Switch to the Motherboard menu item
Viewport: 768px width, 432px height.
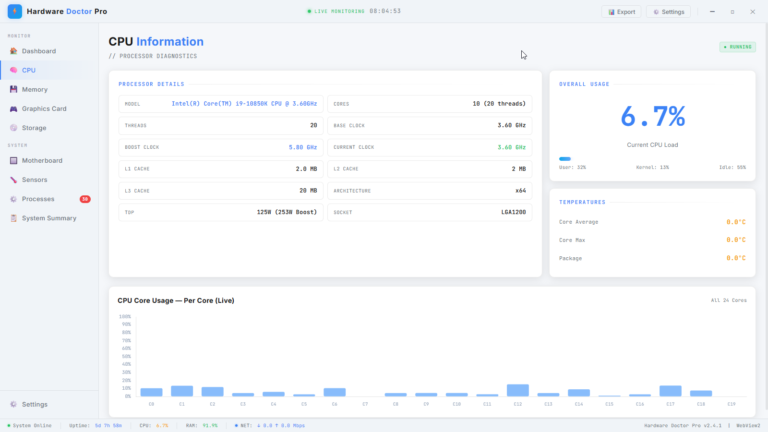pos(42,161)
